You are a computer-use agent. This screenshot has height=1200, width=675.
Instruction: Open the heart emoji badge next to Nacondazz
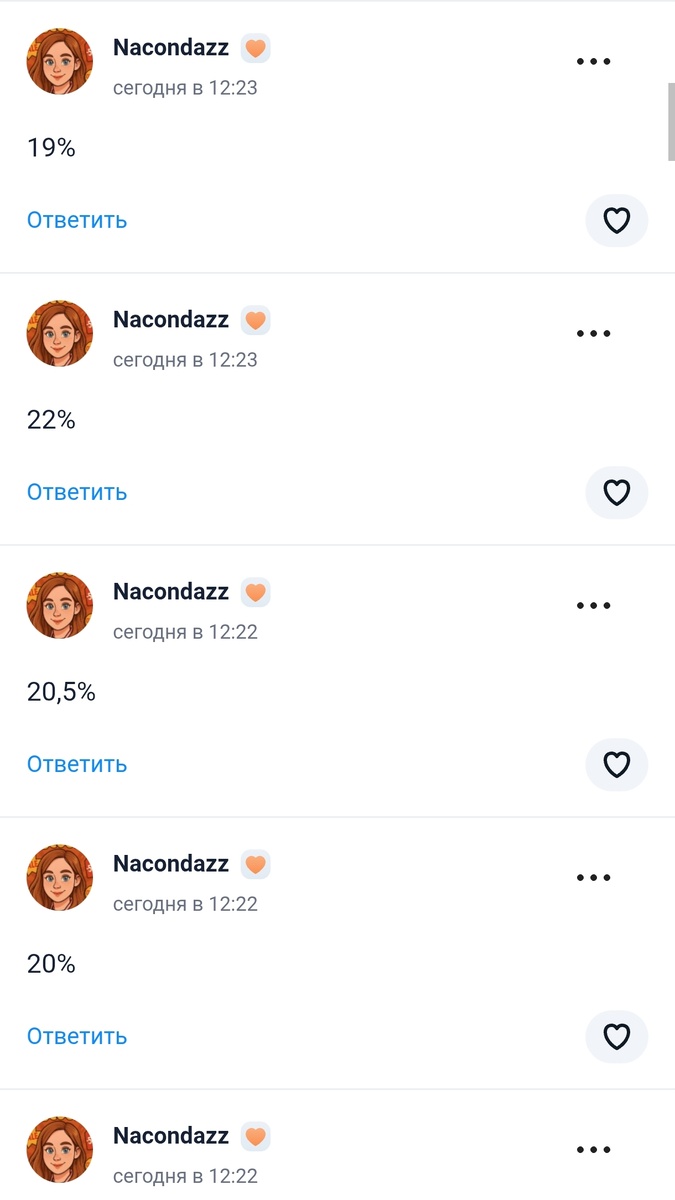255,46
